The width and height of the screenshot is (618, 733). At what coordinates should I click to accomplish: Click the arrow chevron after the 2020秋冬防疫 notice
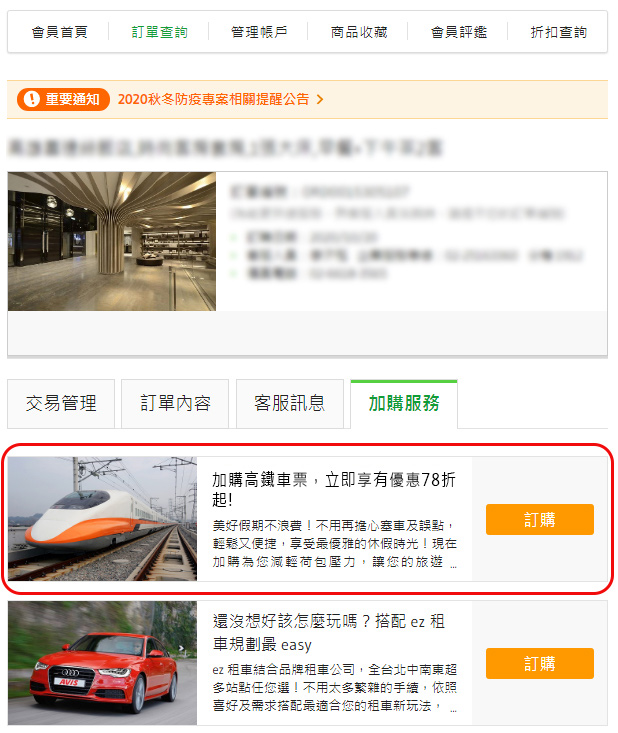coord(320,99)
